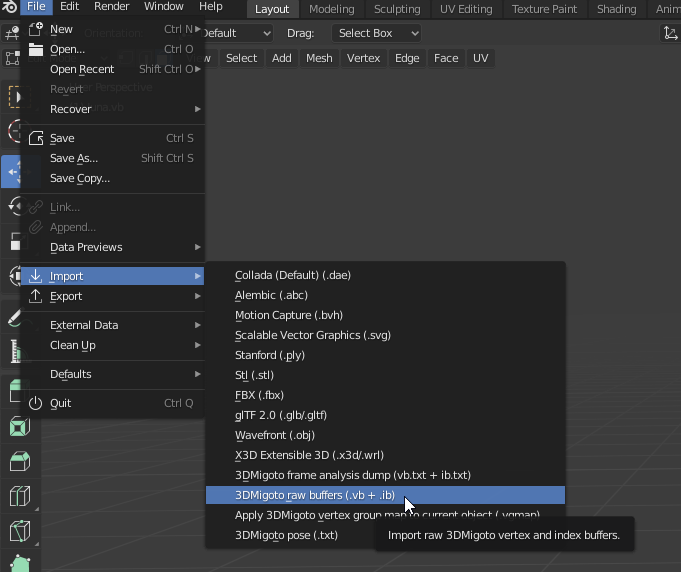Choose Save As... entry
Screen dimensions: 681x572
112,158
